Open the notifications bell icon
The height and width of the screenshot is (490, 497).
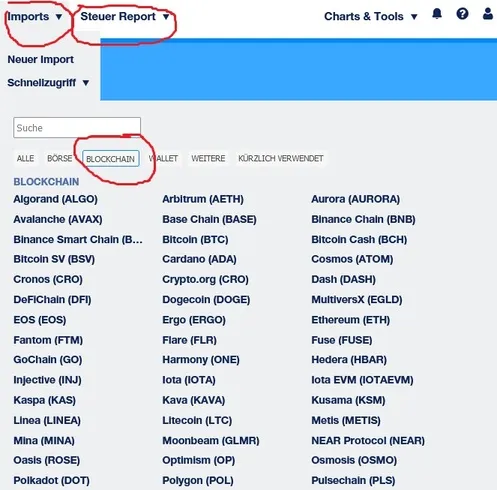(437, 14)
